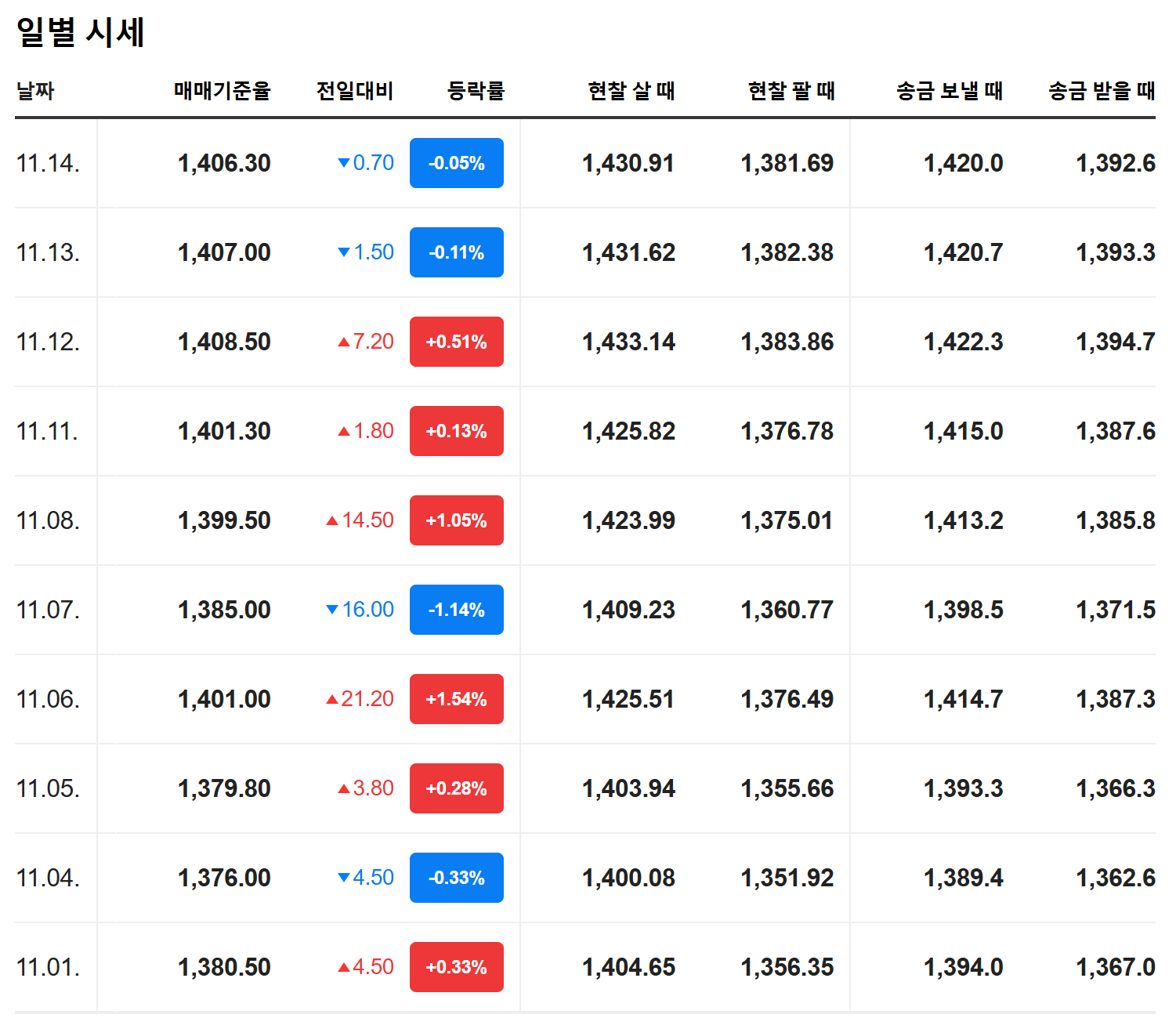The image size is (1176, 1018).
Task: Click the remittance send rate 1,389.4
Action: click(964, 878)
